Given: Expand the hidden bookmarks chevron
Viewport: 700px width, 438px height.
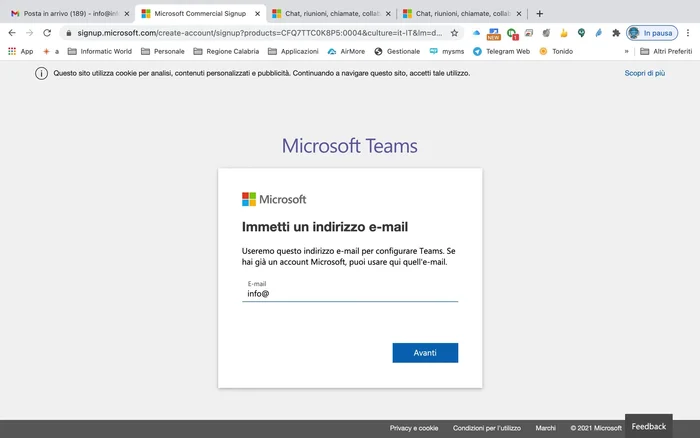Looking at the screenshot, I should pyautogui.click(x=627, y=51).
